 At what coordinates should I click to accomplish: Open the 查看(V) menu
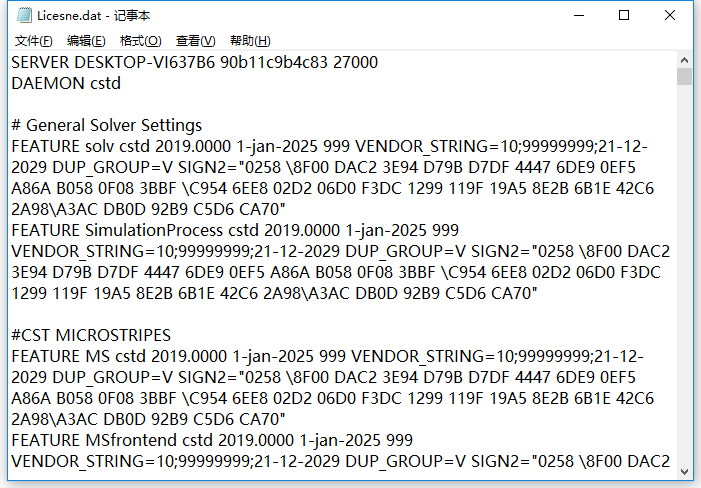195,41
